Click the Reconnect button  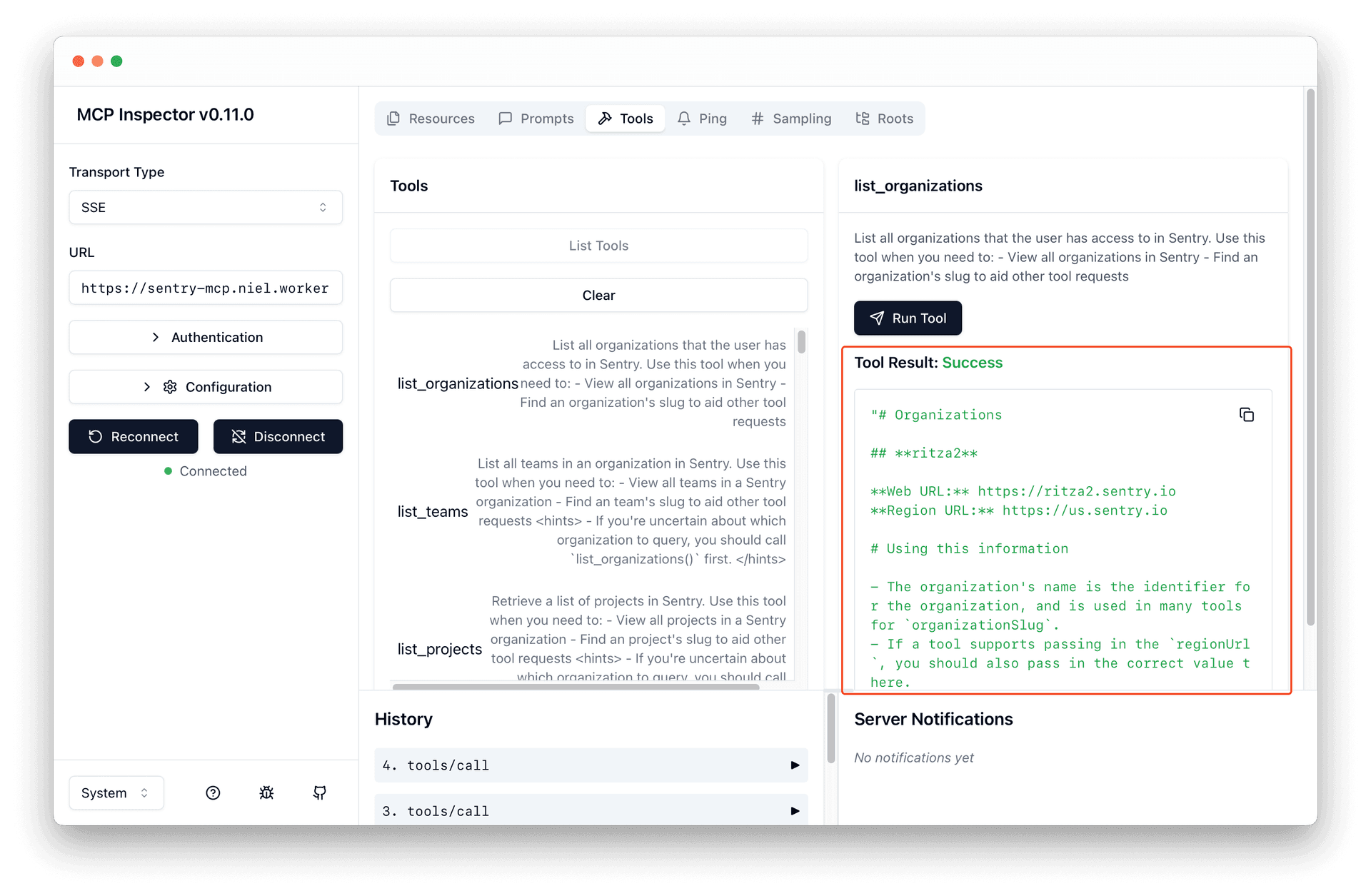pyautogui.click(x=134, y=436)
